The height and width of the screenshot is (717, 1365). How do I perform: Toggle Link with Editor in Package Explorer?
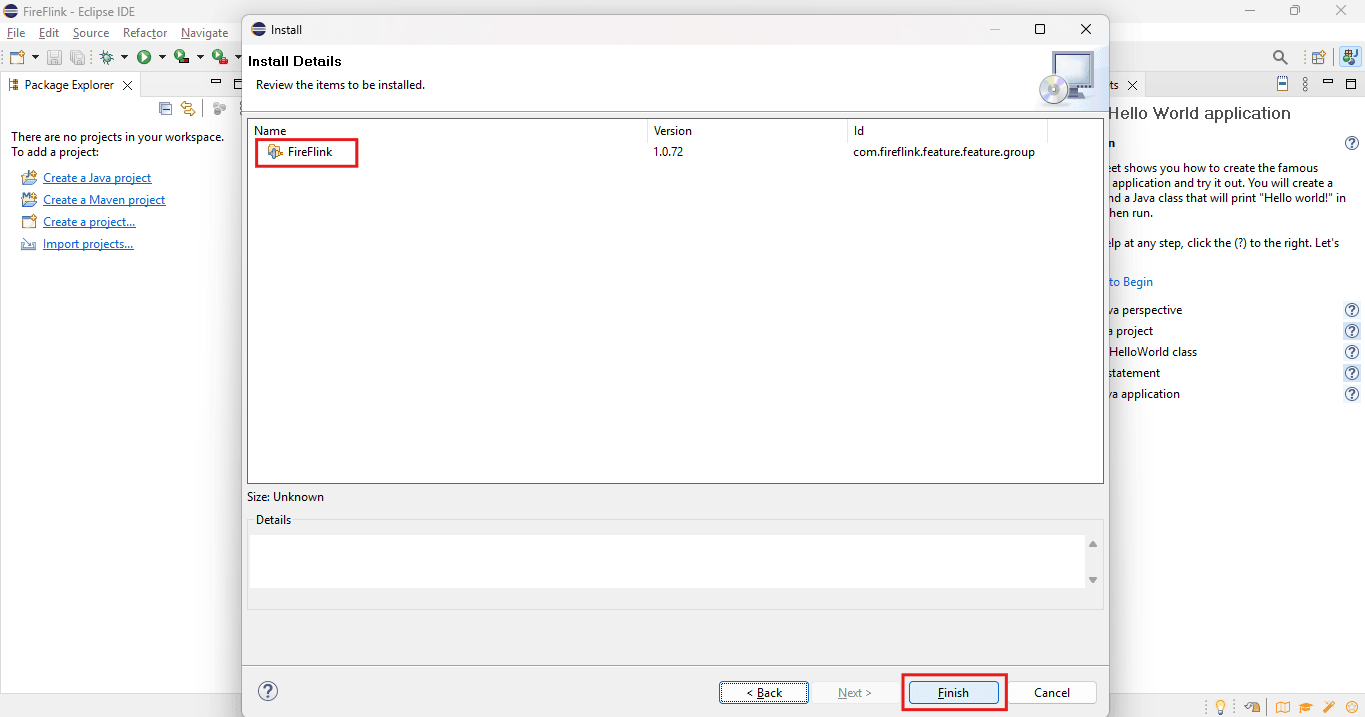pos(187,108)
